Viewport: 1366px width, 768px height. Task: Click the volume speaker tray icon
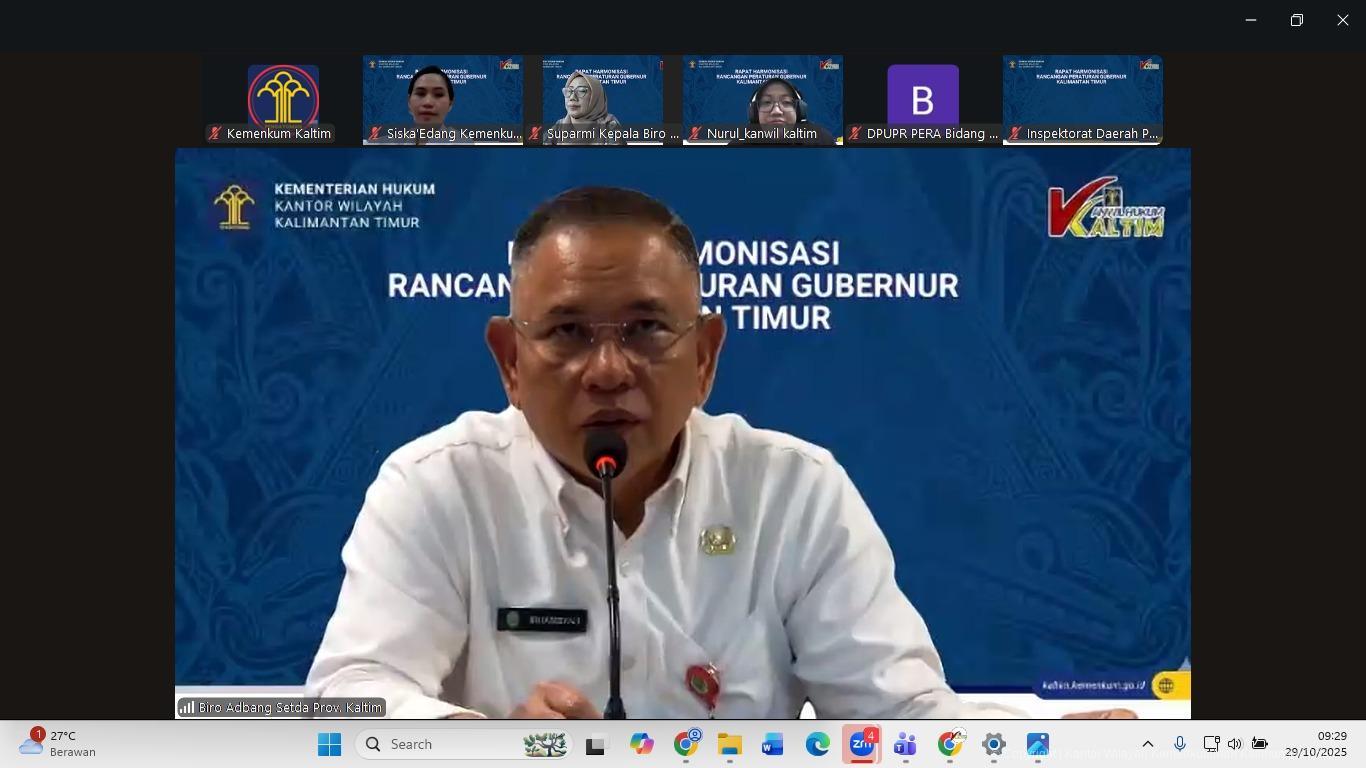click(x=1234, y=744)
